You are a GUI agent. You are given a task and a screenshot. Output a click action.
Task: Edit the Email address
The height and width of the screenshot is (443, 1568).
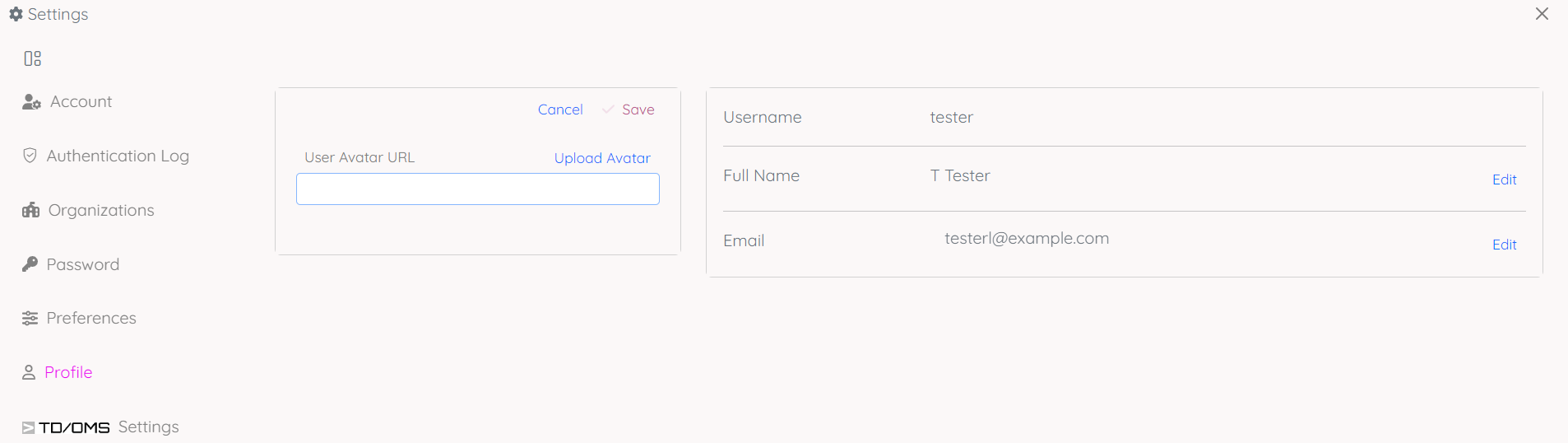[x=1504, y=245]
